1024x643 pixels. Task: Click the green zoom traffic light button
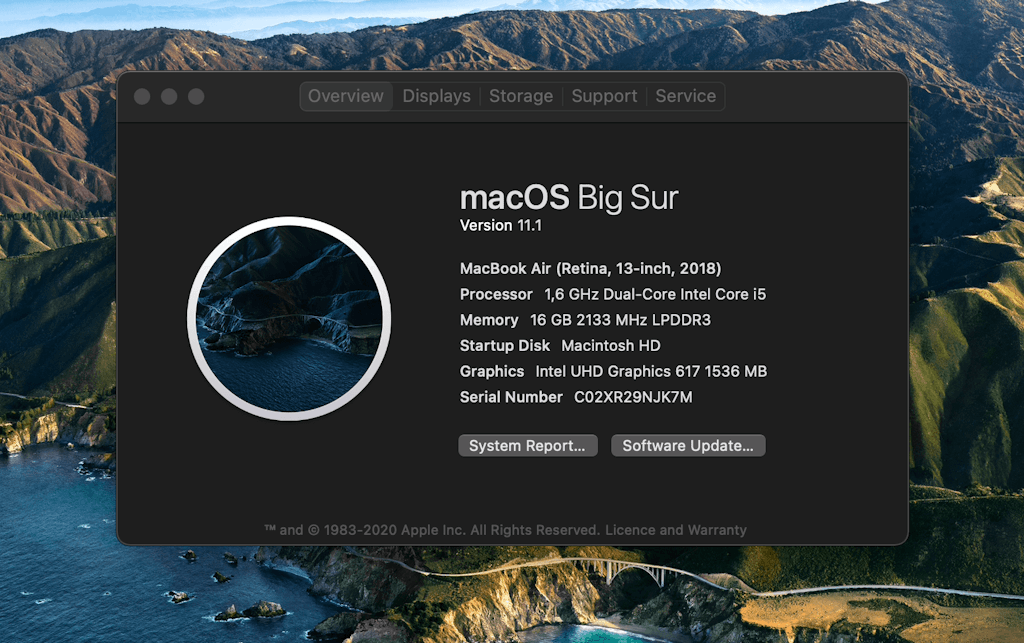click(x=195, y=96)
